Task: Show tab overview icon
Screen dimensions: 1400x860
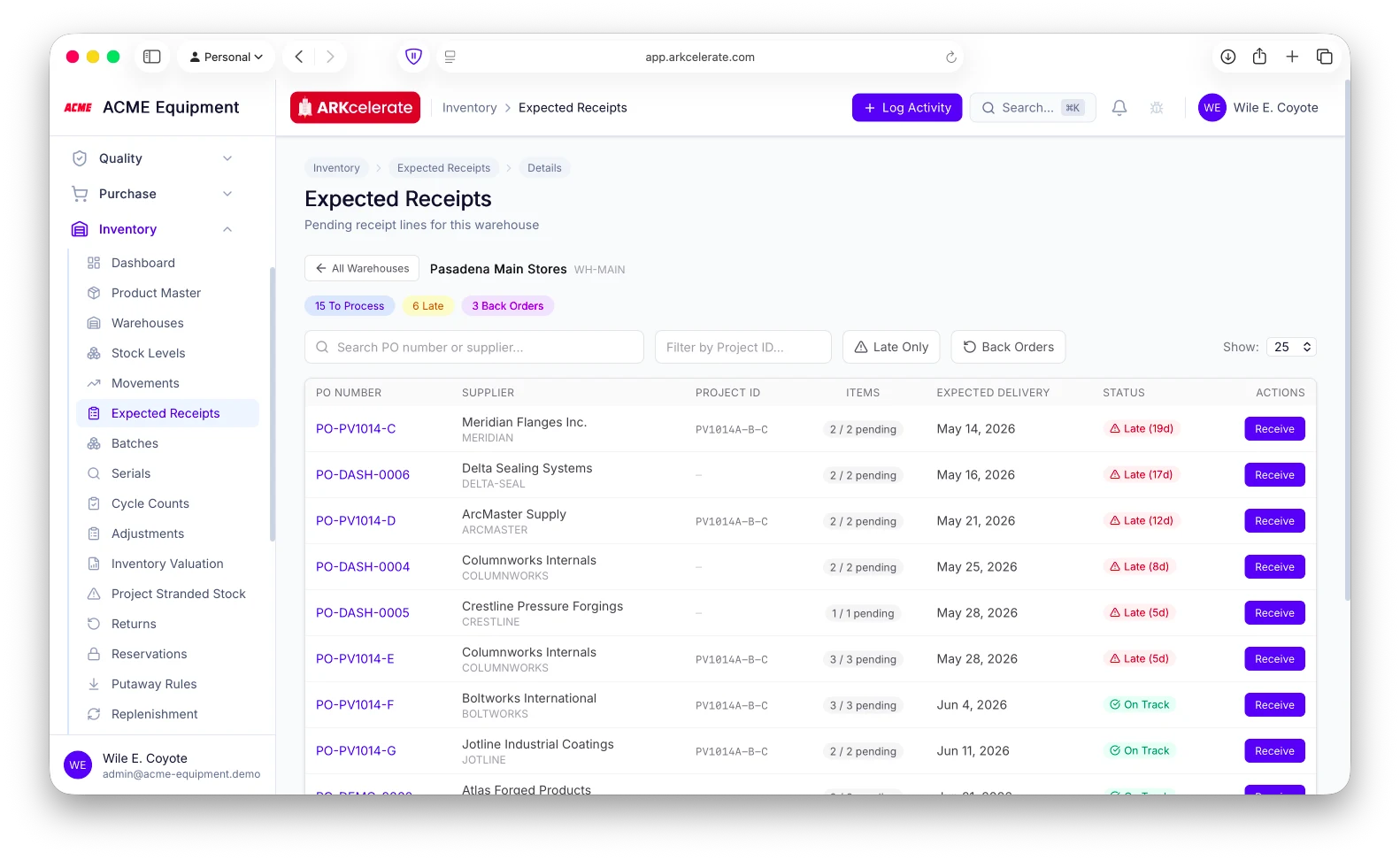Action: [x=1325, y=57]
